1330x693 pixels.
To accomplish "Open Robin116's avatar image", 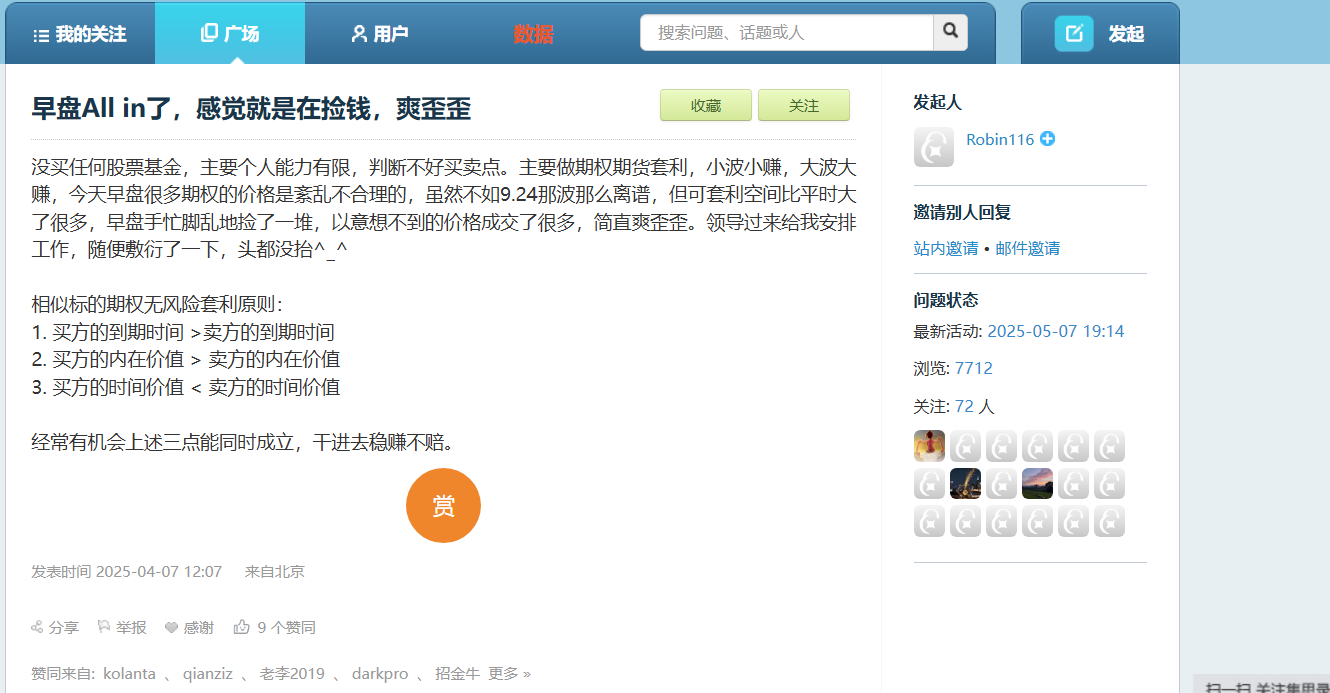I will click(x=934, y=147).
